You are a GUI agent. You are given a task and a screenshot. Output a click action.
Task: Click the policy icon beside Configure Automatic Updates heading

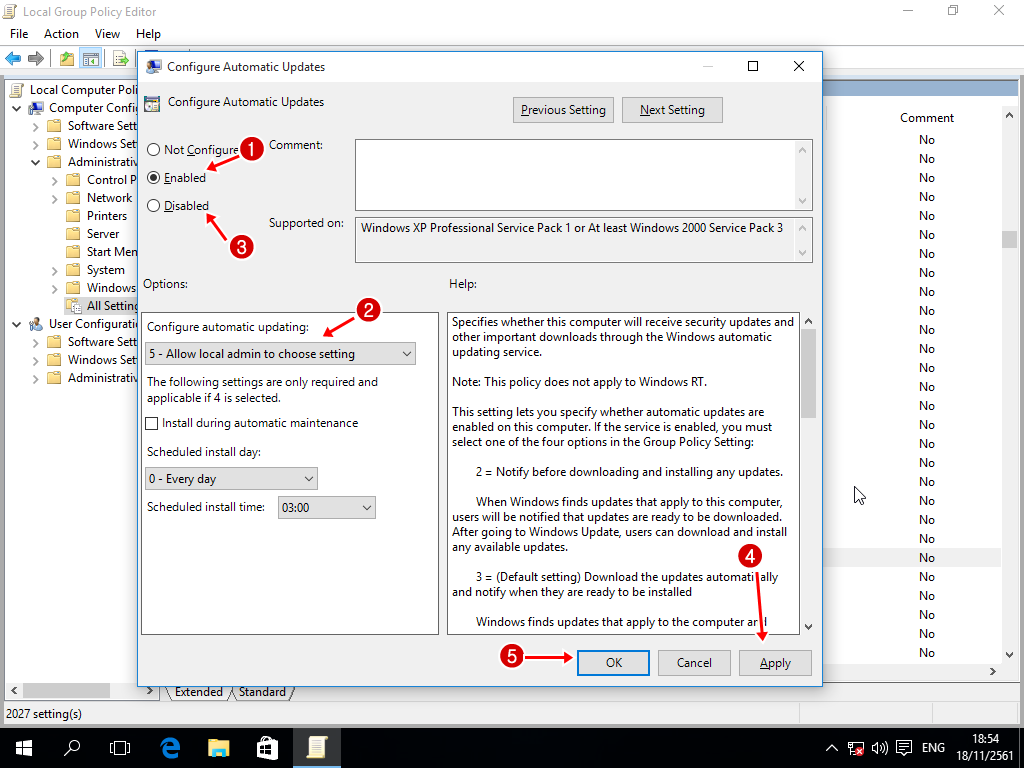[x=152, y=103]
